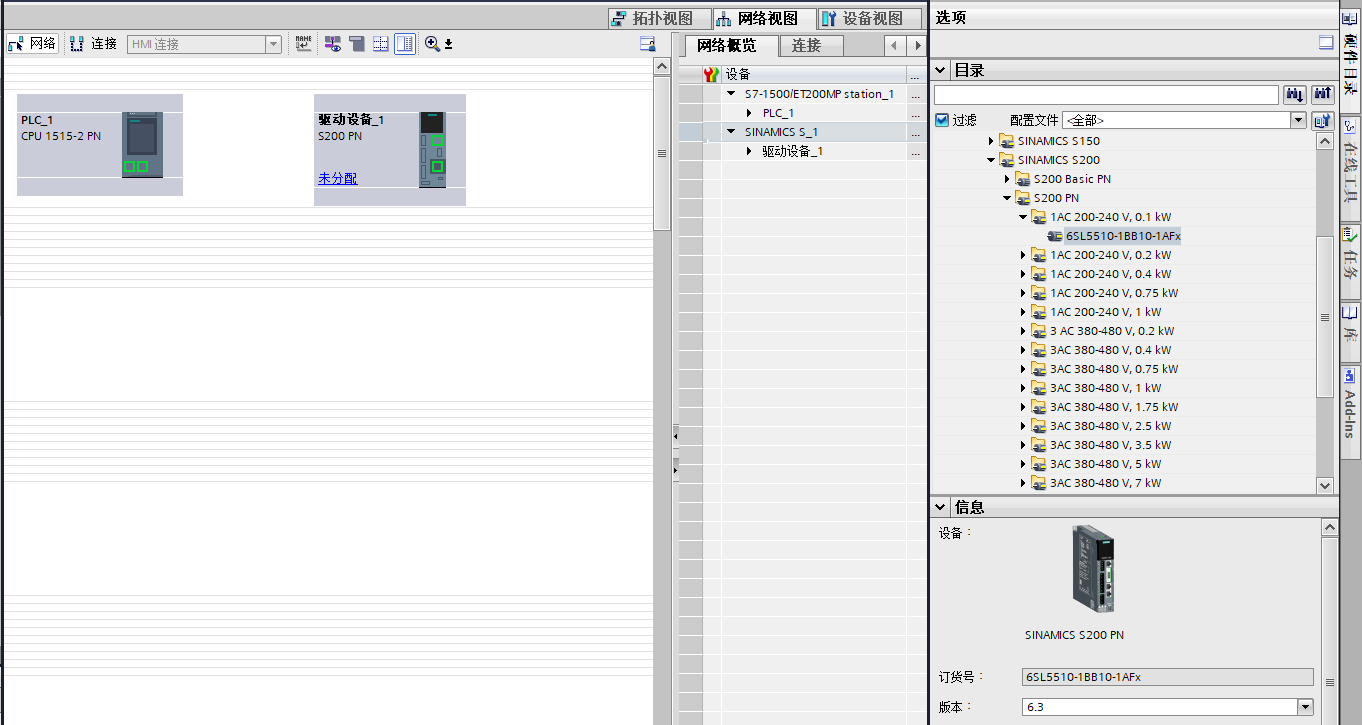This screenshot has height=725, width=1362.
Task: Click the show address labels NAME icon
Action: click(x=303, y=44)
